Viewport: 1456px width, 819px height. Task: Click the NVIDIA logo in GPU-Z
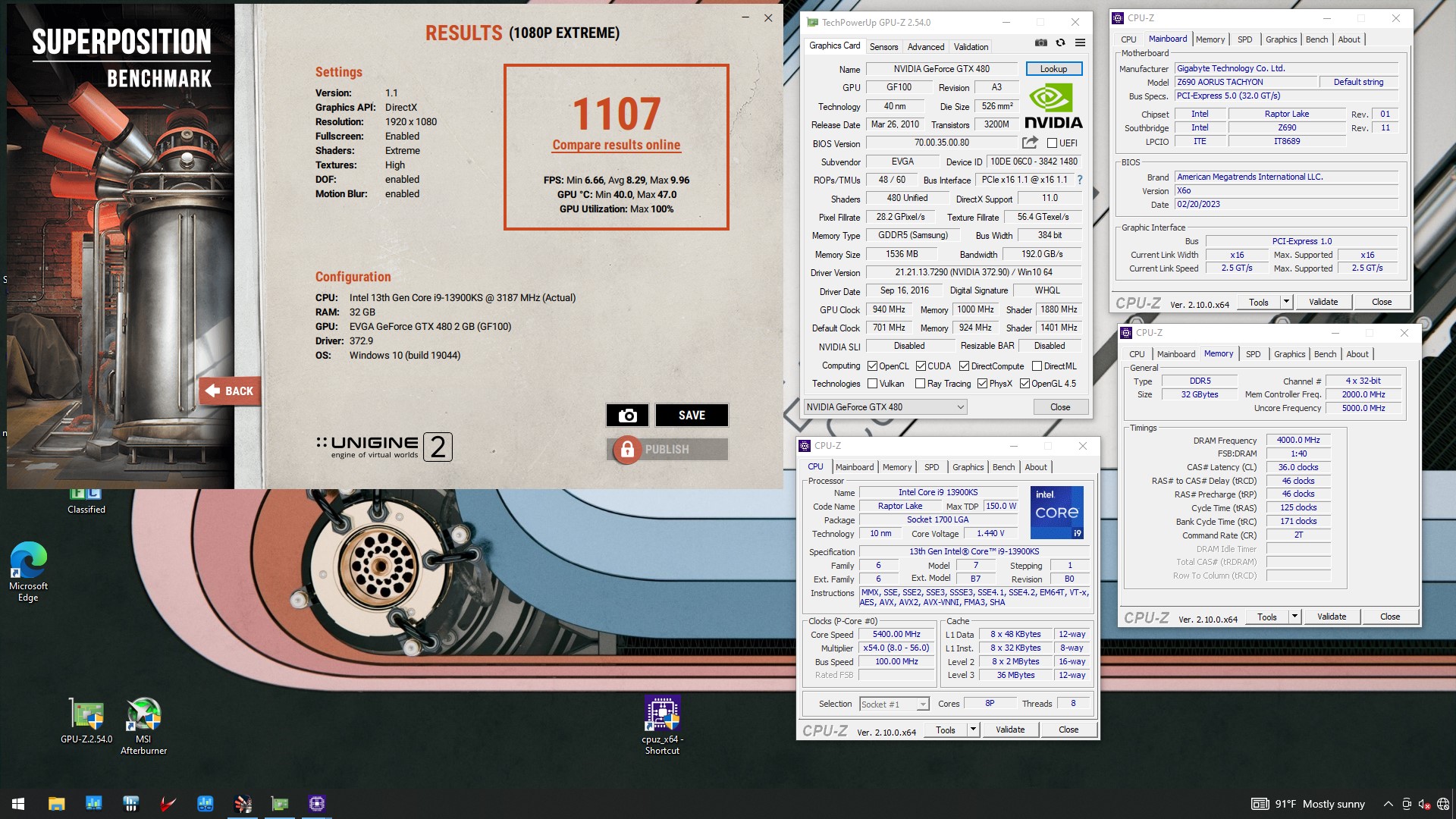pyautogui.click(x=1053, y=106)
